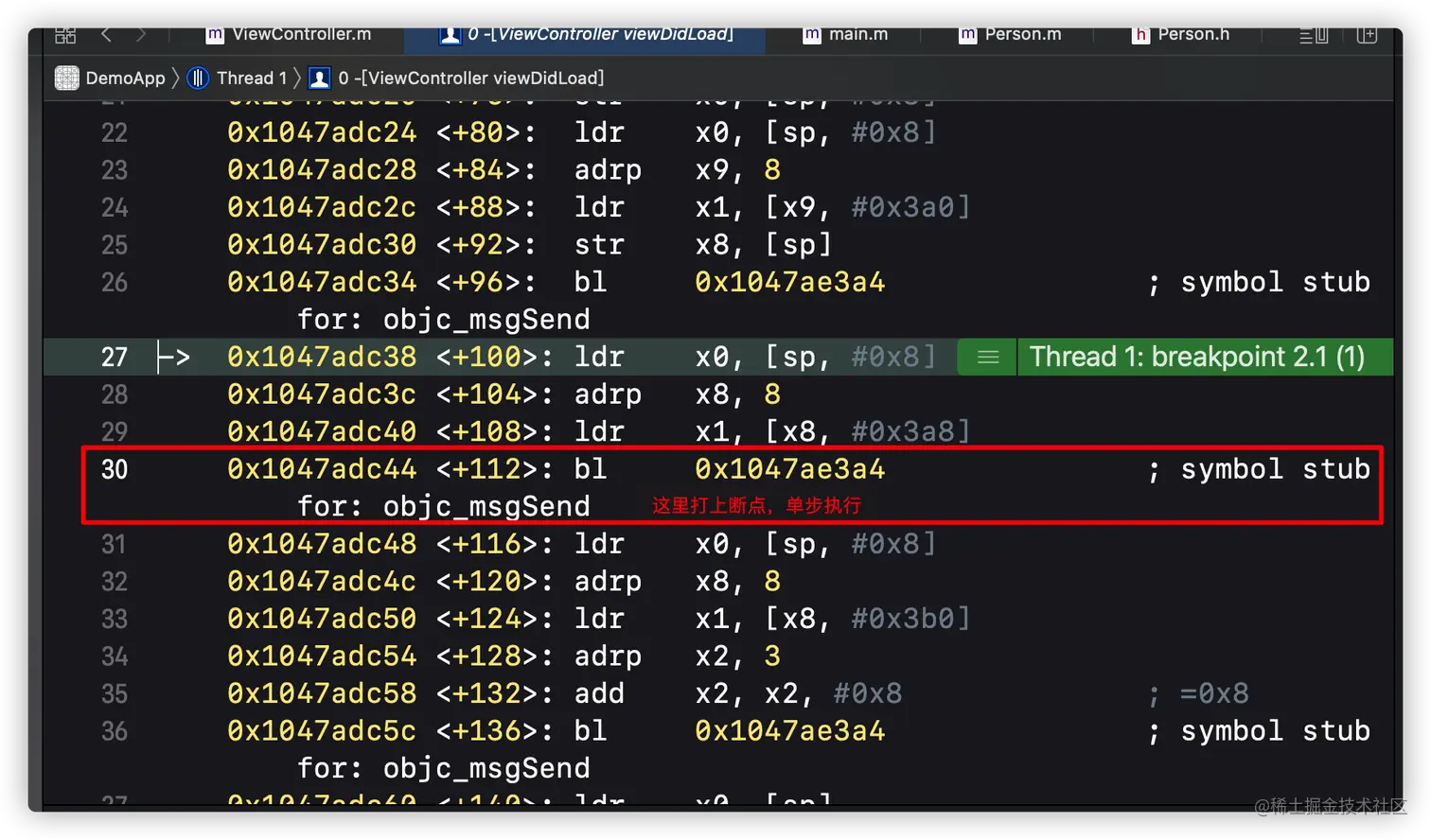Click objc_msgSend text under line 26

coord(486,320)
